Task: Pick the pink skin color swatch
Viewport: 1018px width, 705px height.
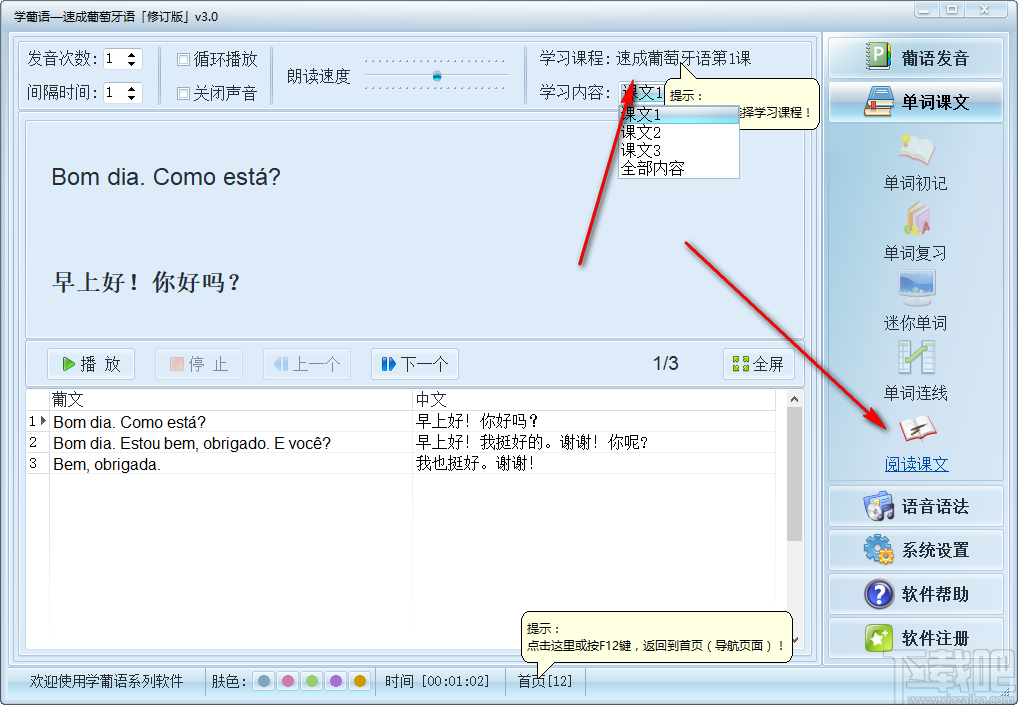Action: click(x=288, y=681)
